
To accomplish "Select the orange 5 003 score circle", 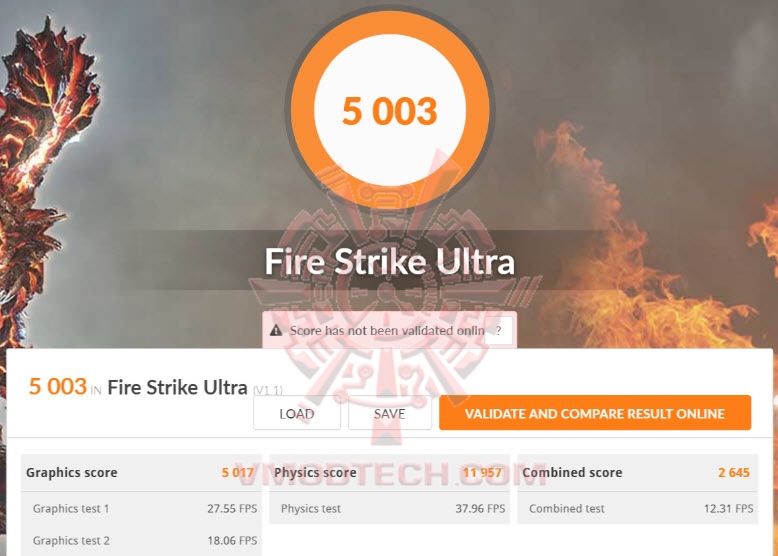I will click(x=390, y=110).
